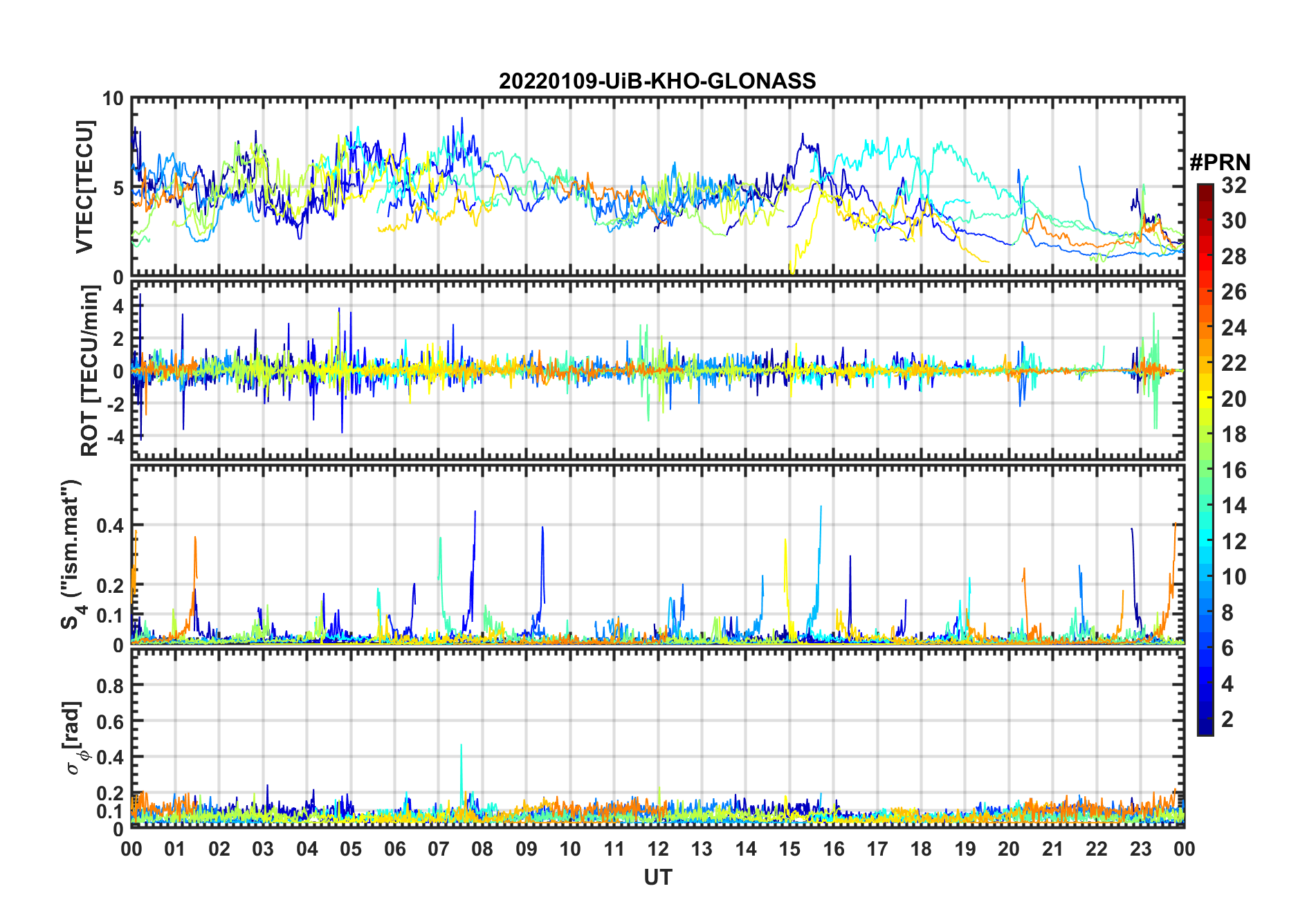The width and height of the screenshot is (1316, 920).
Task: Select the 4 label on PRN colorbar
Action: point(1227,684)
